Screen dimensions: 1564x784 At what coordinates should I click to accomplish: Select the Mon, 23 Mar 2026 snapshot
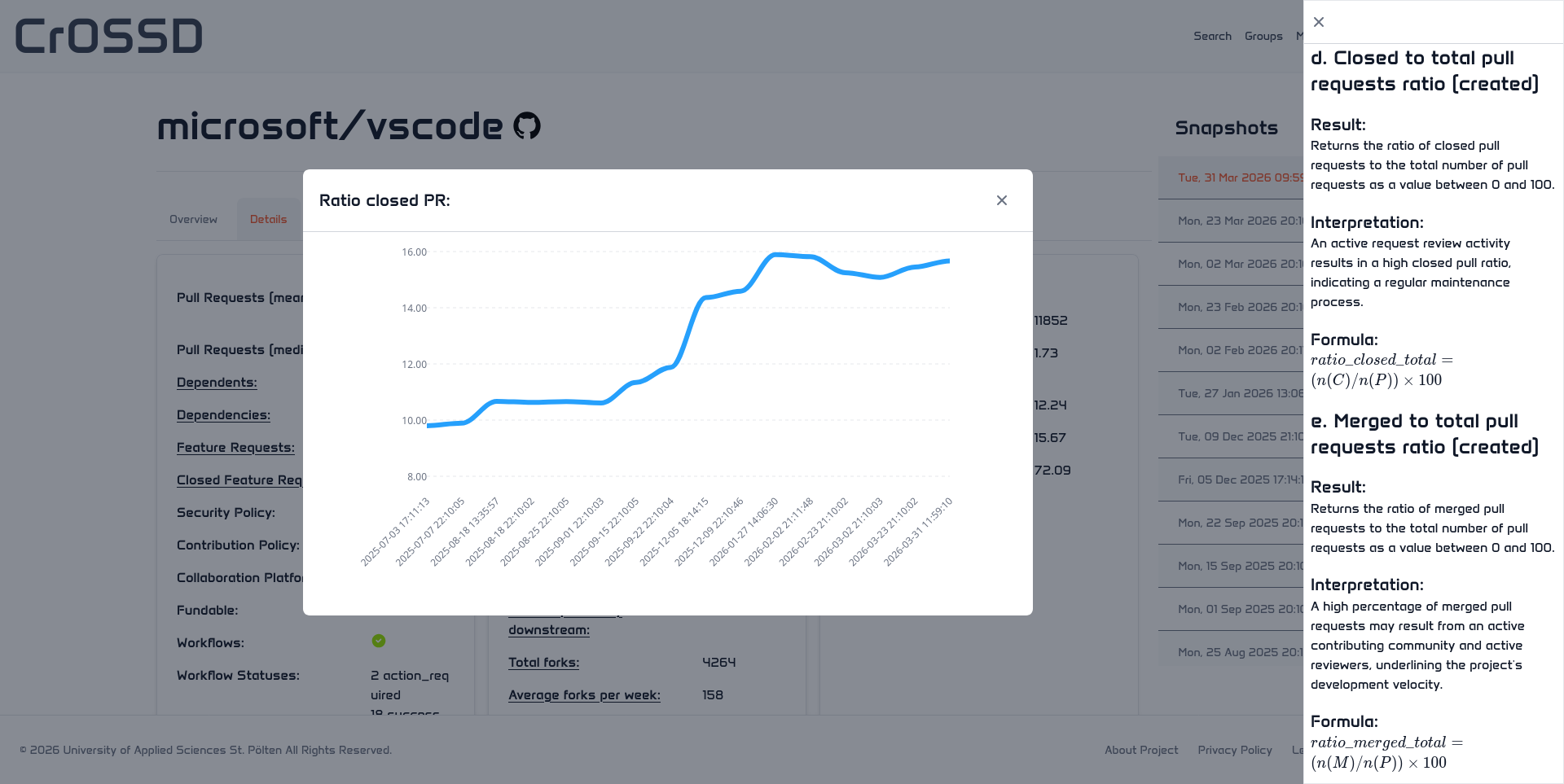pyautogui.click(x=1238, y=221)
